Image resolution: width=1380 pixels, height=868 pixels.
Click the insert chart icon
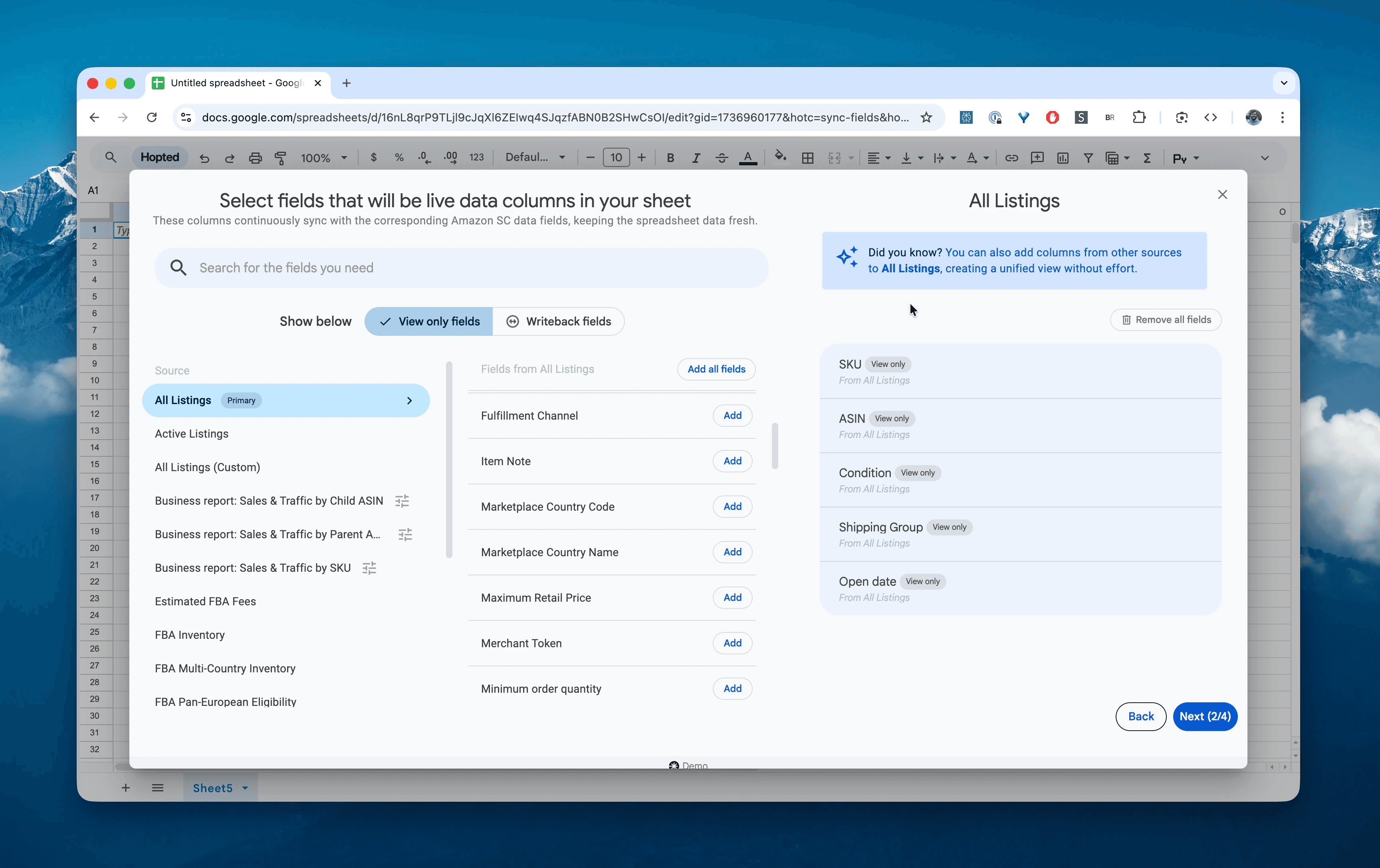pyautogui.click(x=1063, y=158)
